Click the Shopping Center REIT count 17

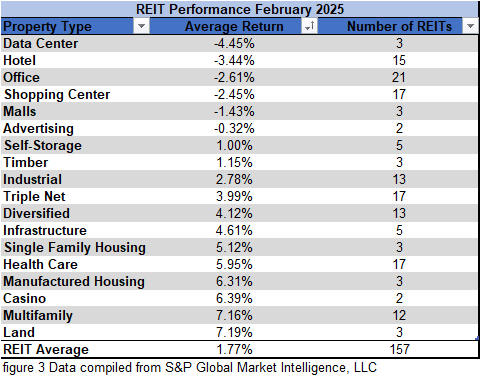399,94
